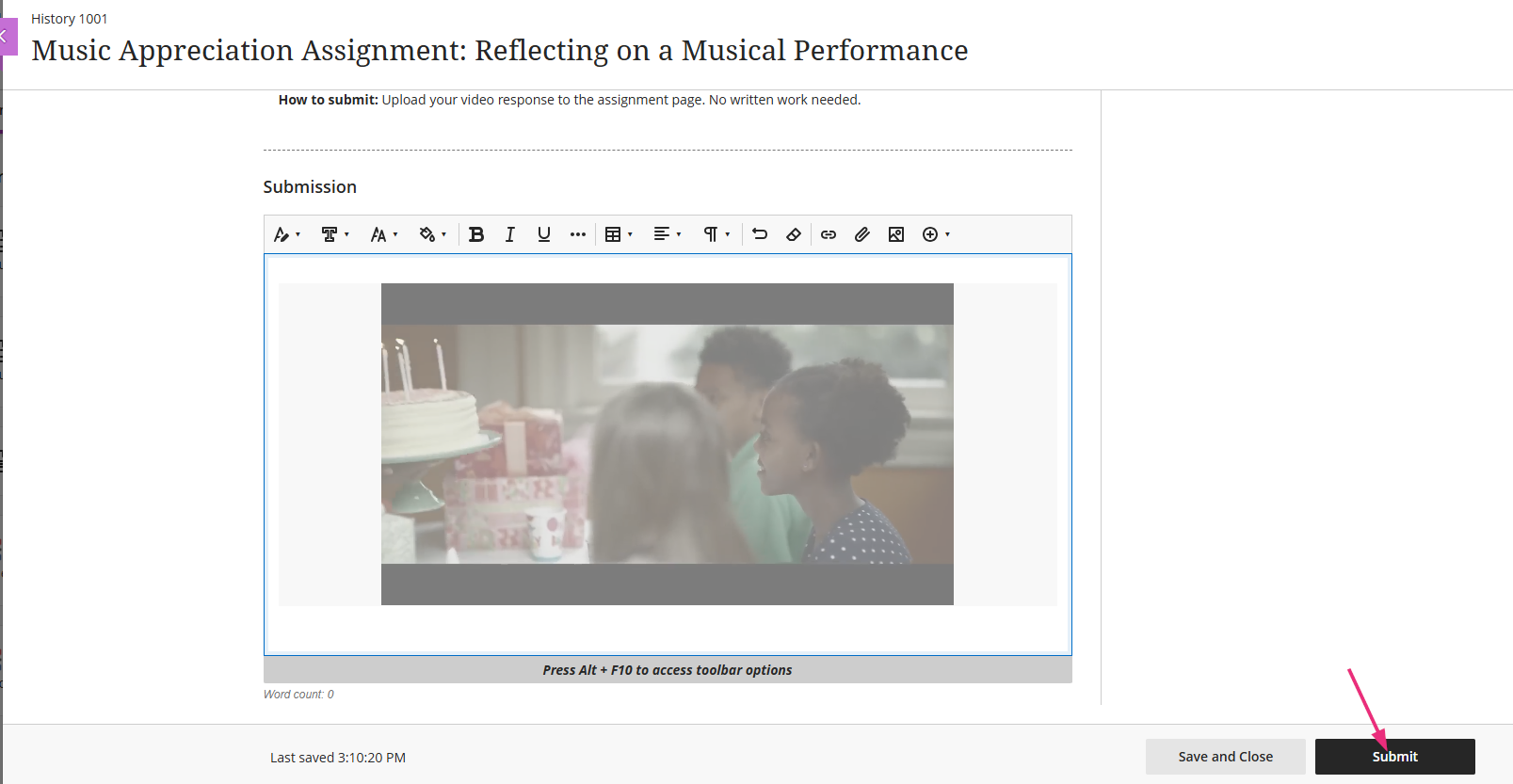Open the text alignment menu
Viewport: 1513px width, 784px height.
pyautogui.click(x=667, y=234)
